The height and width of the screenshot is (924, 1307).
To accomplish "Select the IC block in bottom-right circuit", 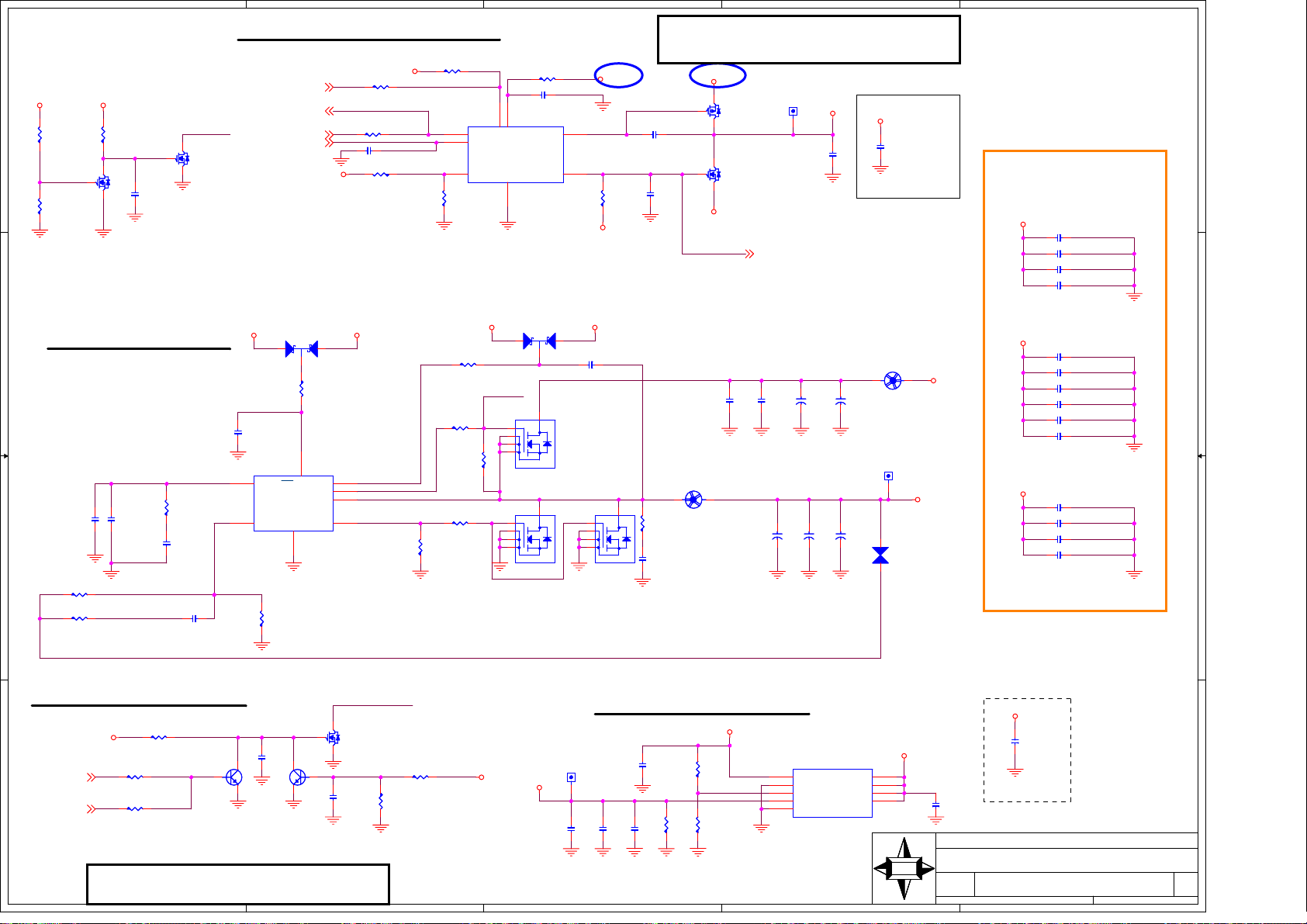I will coord(832,793).
